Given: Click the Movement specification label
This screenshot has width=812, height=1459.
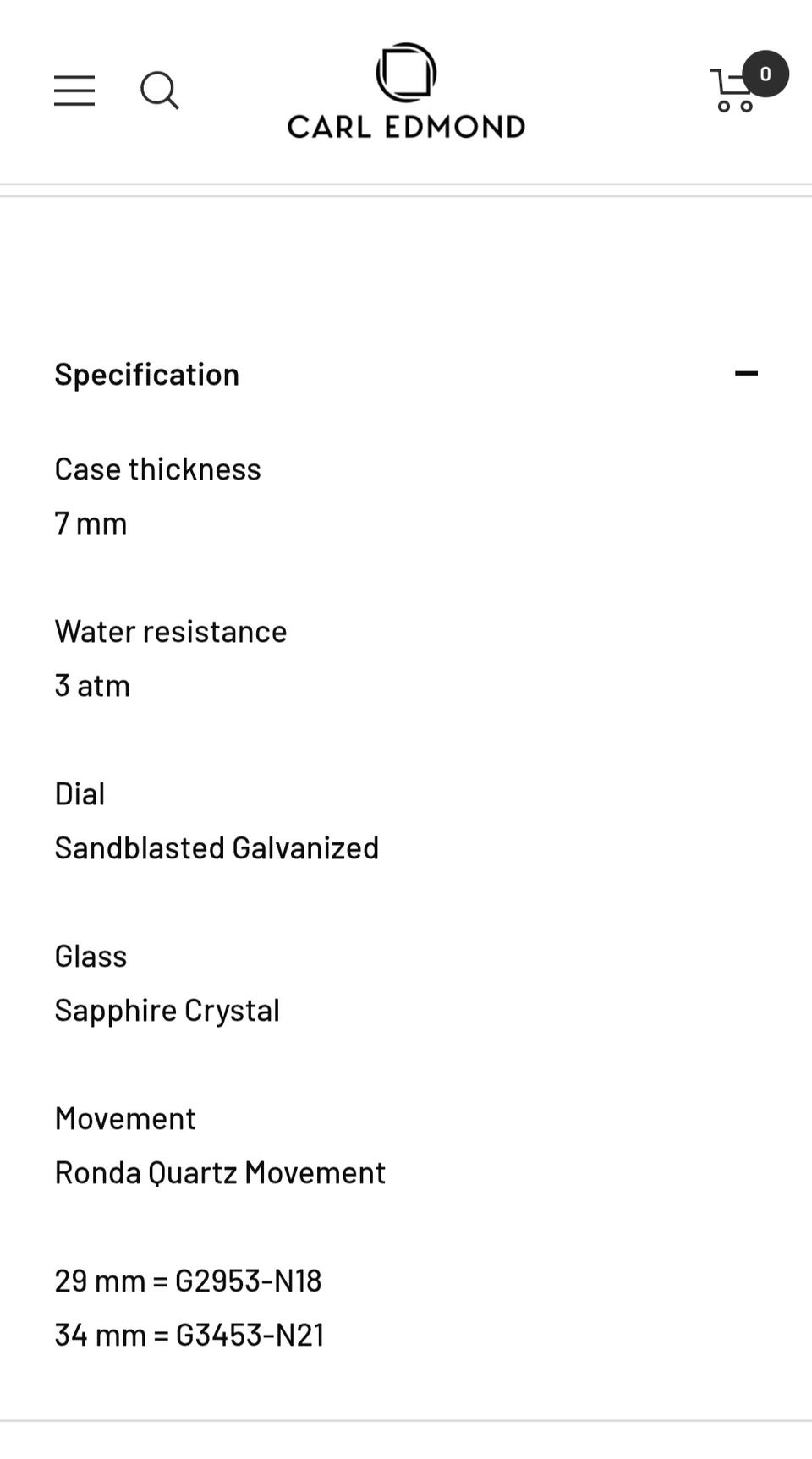Looking at the screenshot, I should point(125,1118).
